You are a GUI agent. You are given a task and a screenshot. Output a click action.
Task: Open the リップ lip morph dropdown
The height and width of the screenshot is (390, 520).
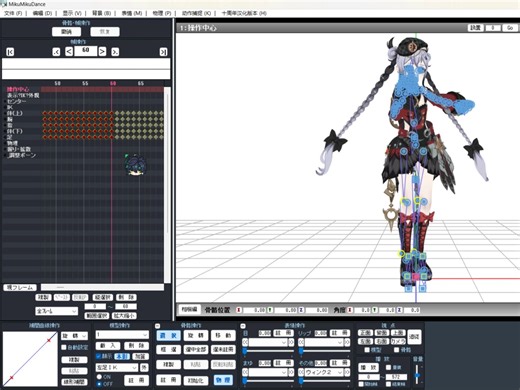[x=324, y=342]
